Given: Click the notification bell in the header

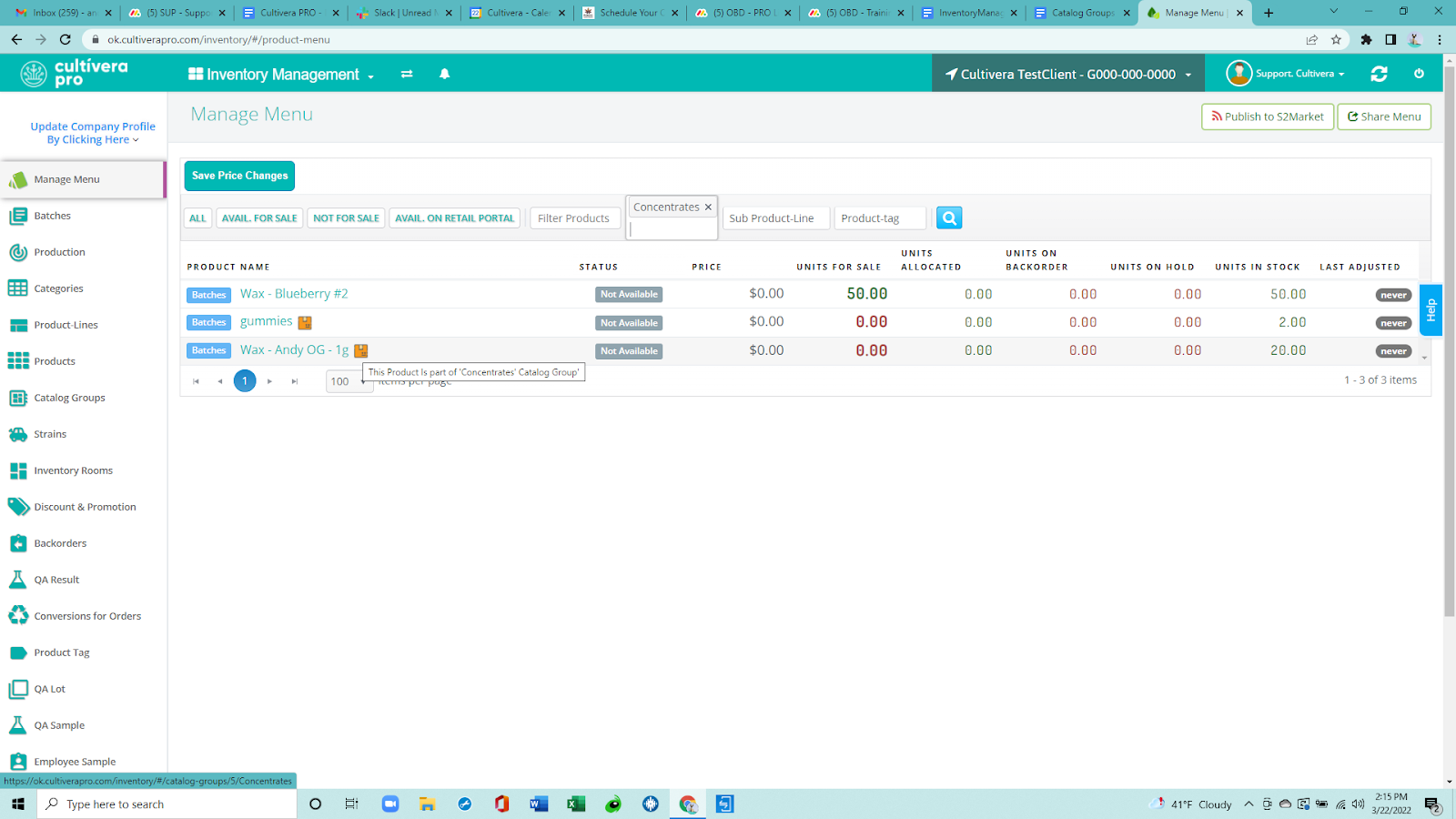Looking at the screenshot, I should point(445,74).
